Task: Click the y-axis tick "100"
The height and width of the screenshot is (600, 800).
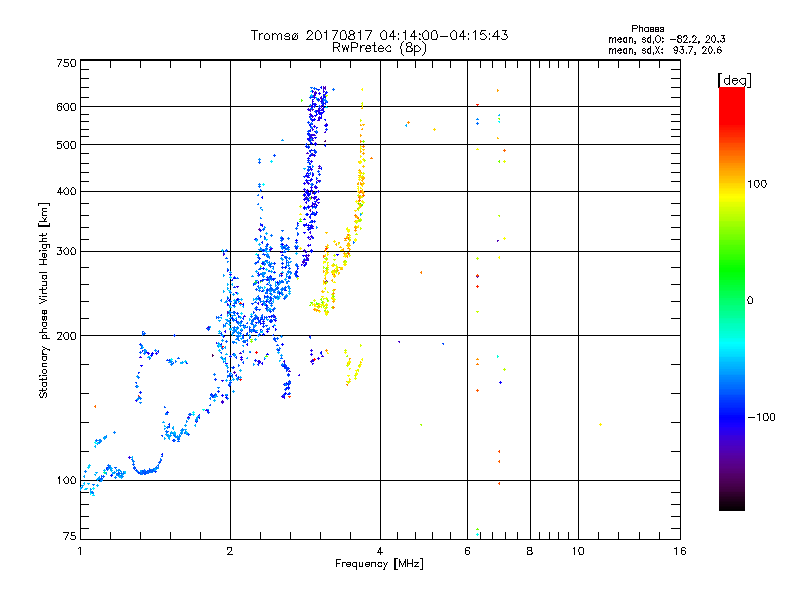Action: pyautogui.click(x=66, y=480)
